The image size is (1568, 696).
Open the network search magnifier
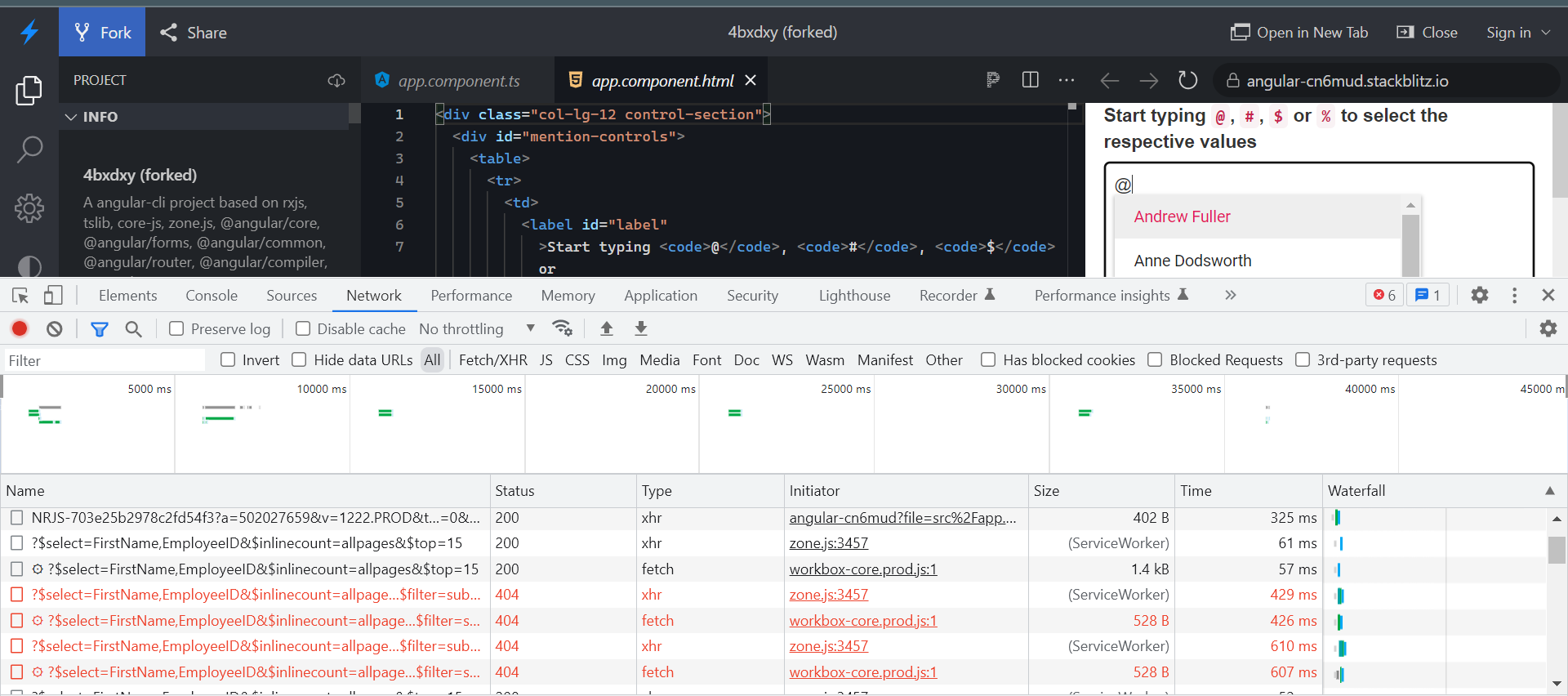tap(133, 328)
